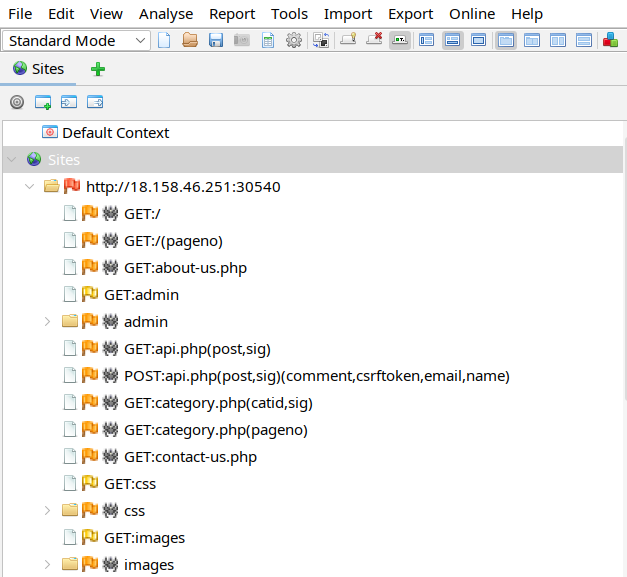Select the admin folder node
Screen dimensions: 627x577
pyautogui.click(x=146, y=322)
